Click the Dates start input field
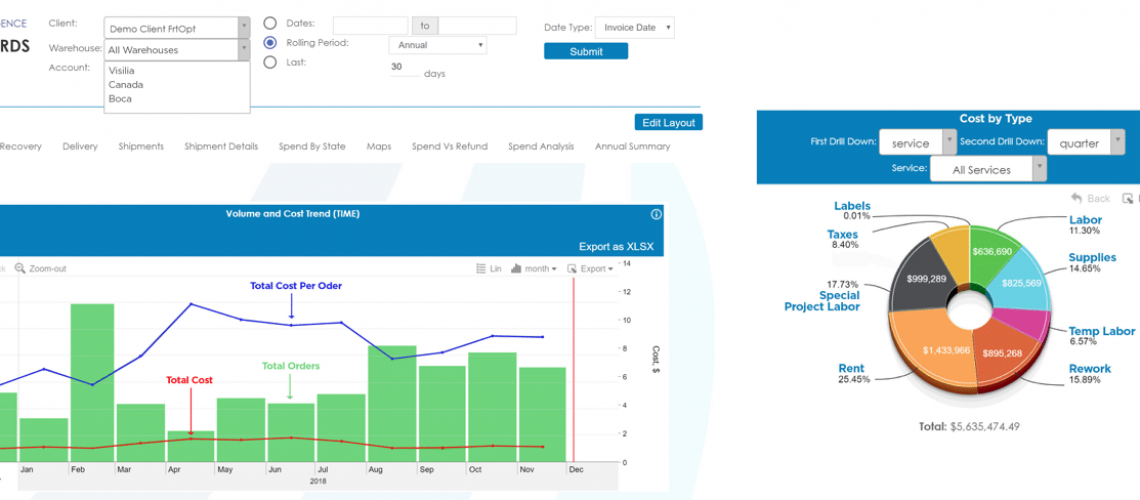Screen dimensions: 1140x500 (369, 26)
